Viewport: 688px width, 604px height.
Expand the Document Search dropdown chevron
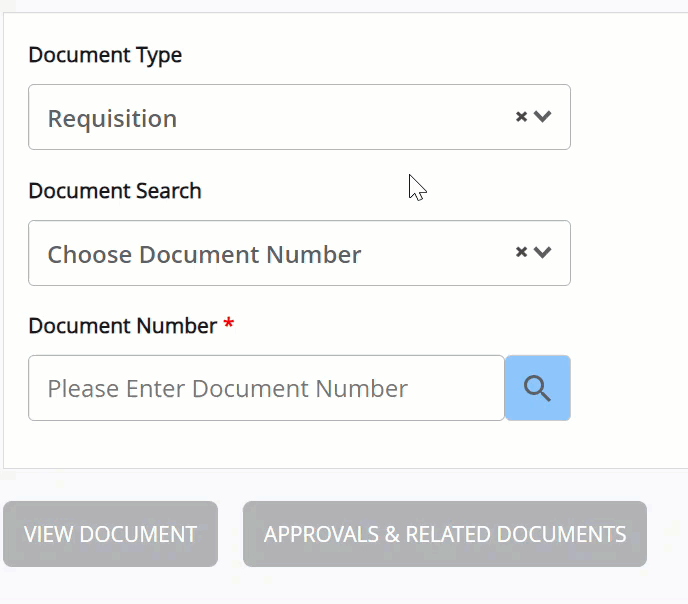pos(543,253)
